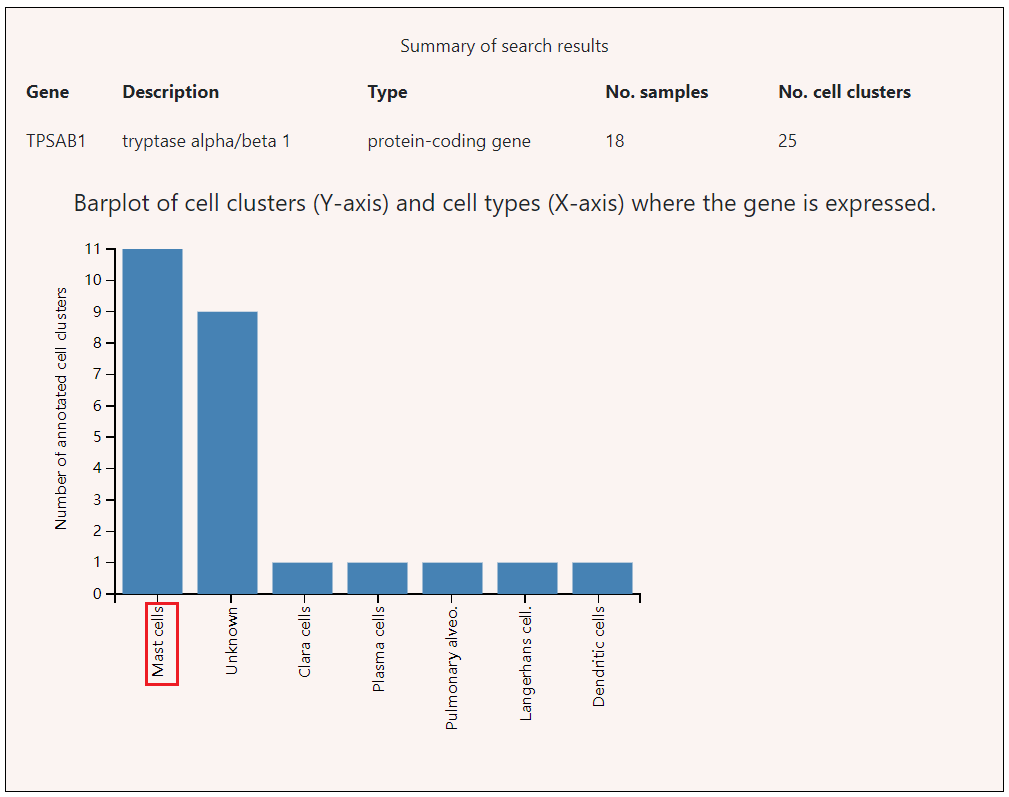Viewport: 1009px width, 797px height.
Task: Click the y-axis tick label 9
Action: coord(97,311)
